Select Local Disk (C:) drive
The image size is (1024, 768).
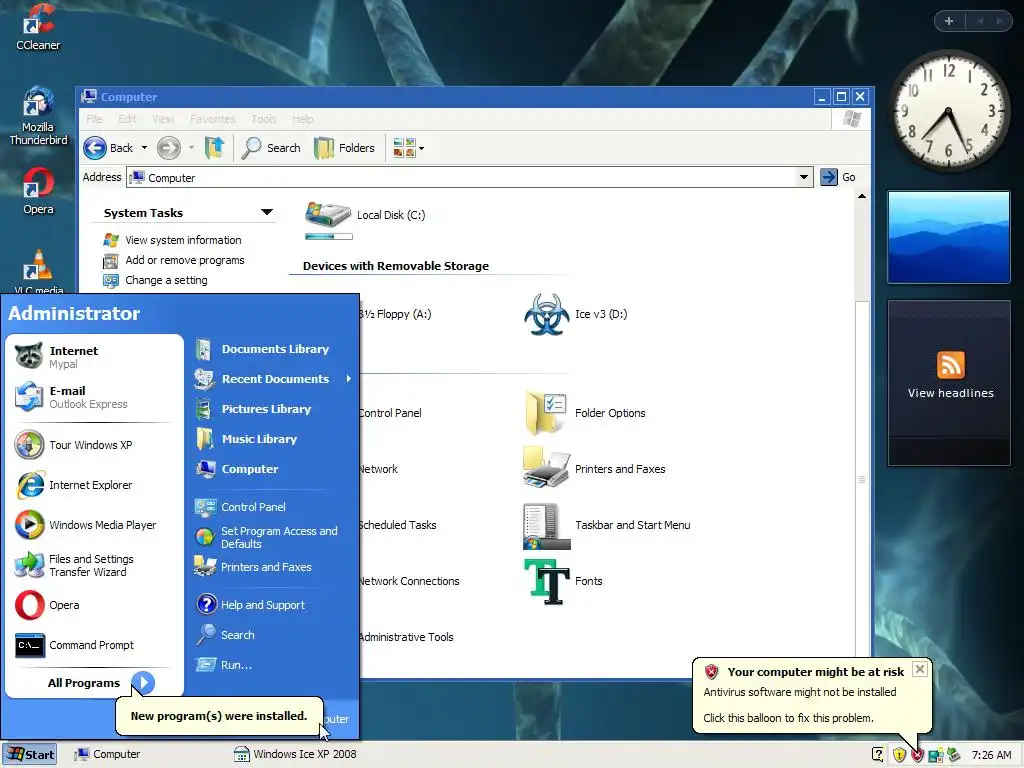coord(365,219)
